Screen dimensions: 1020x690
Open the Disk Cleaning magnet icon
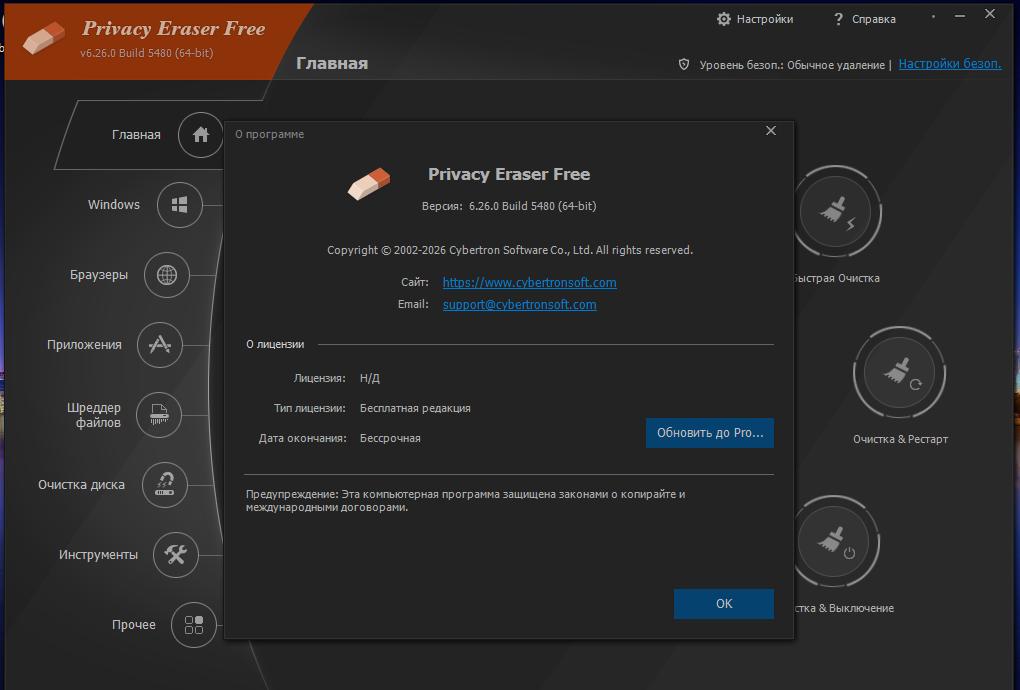(x=165, y=485)
